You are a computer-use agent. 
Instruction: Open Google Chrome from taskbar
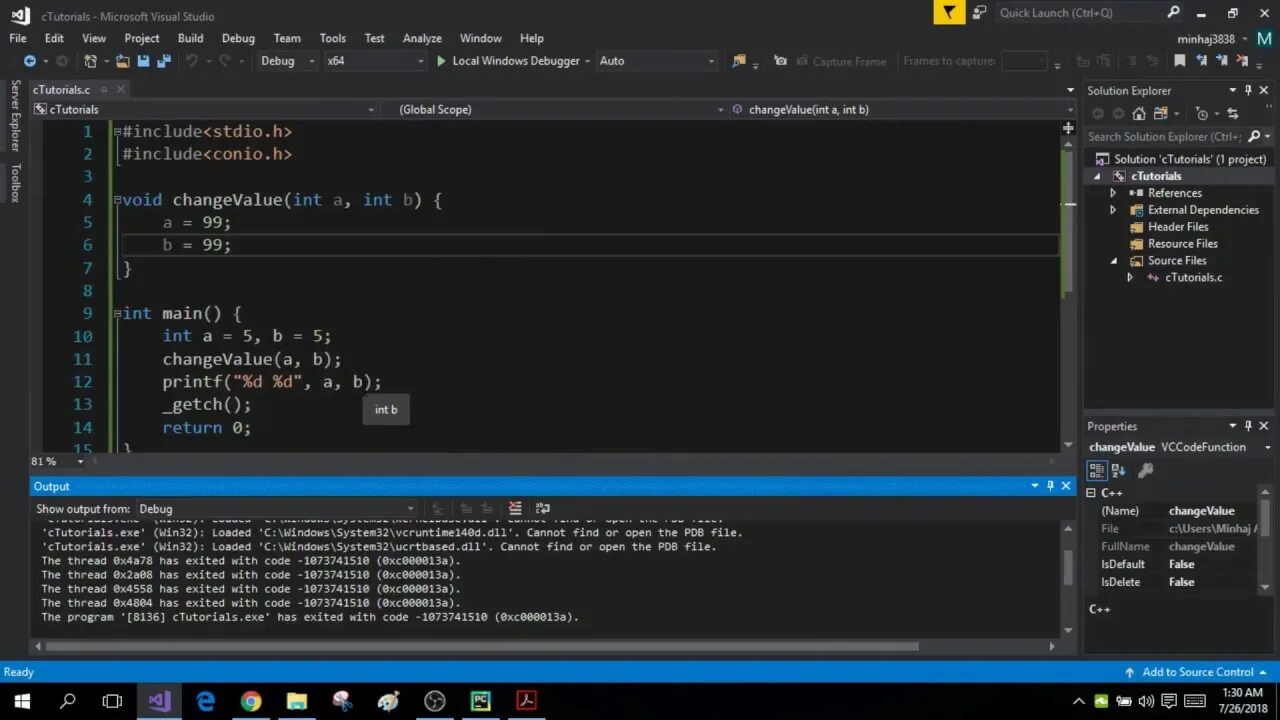pos(251,701)
